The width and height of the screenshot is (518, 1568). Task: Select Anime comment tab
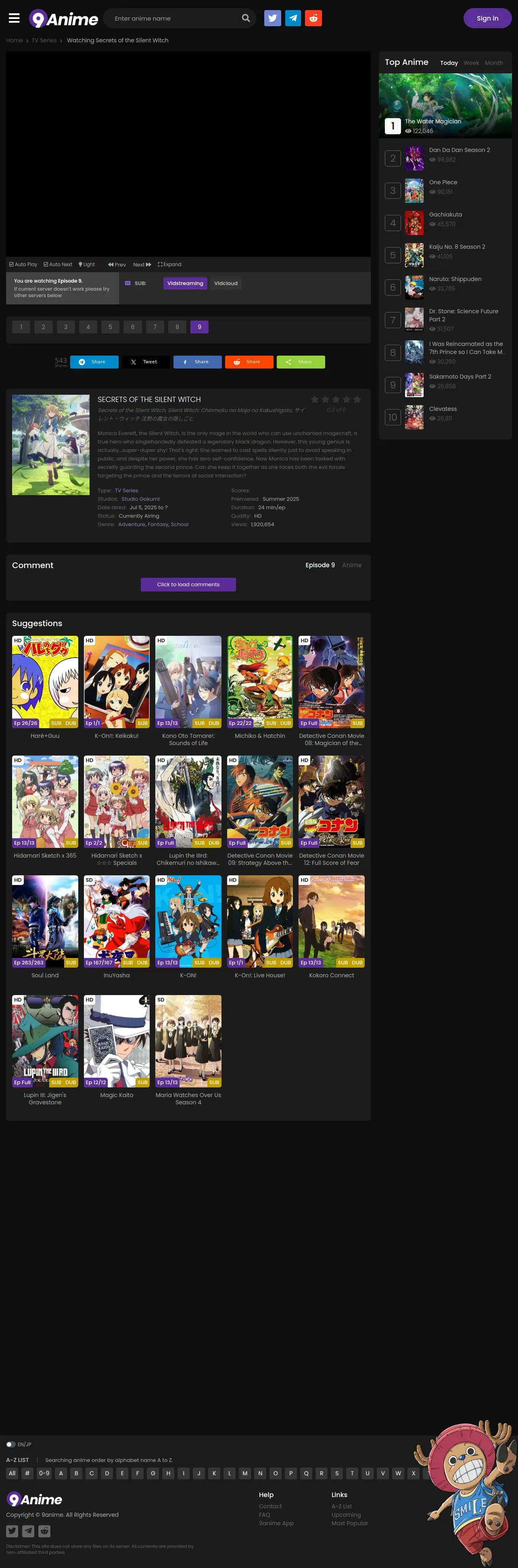352,565
